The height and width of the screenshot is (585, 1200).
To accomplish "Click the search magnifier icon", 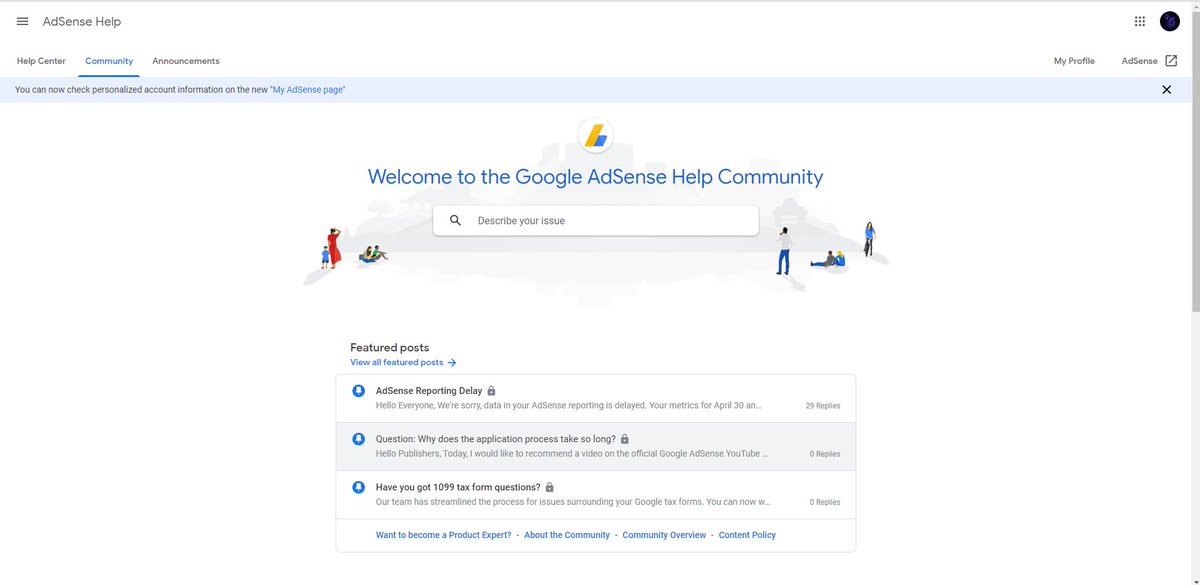I will [x=456, y=220].
